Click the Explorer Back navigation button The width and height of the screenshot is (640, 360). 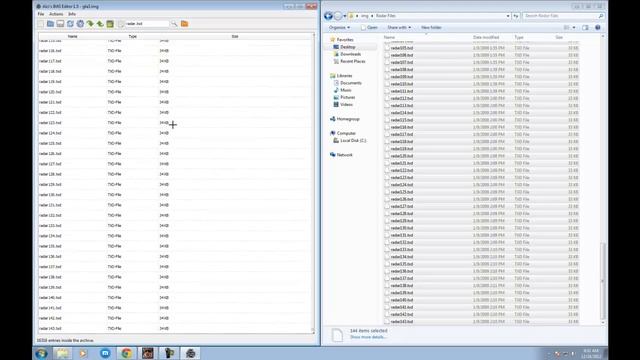328,16
